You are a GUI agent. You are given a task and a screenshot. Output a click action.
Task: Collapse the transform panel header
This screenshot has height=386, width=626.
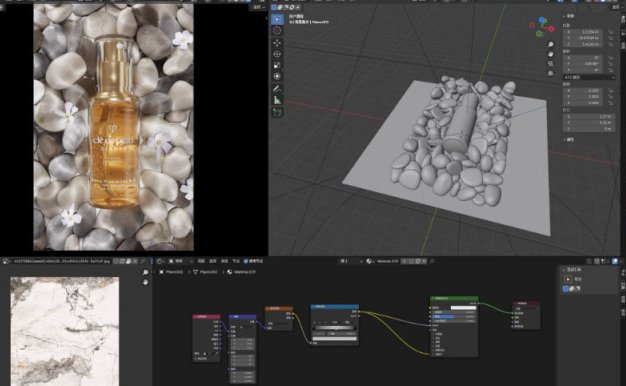coord(569,16)
